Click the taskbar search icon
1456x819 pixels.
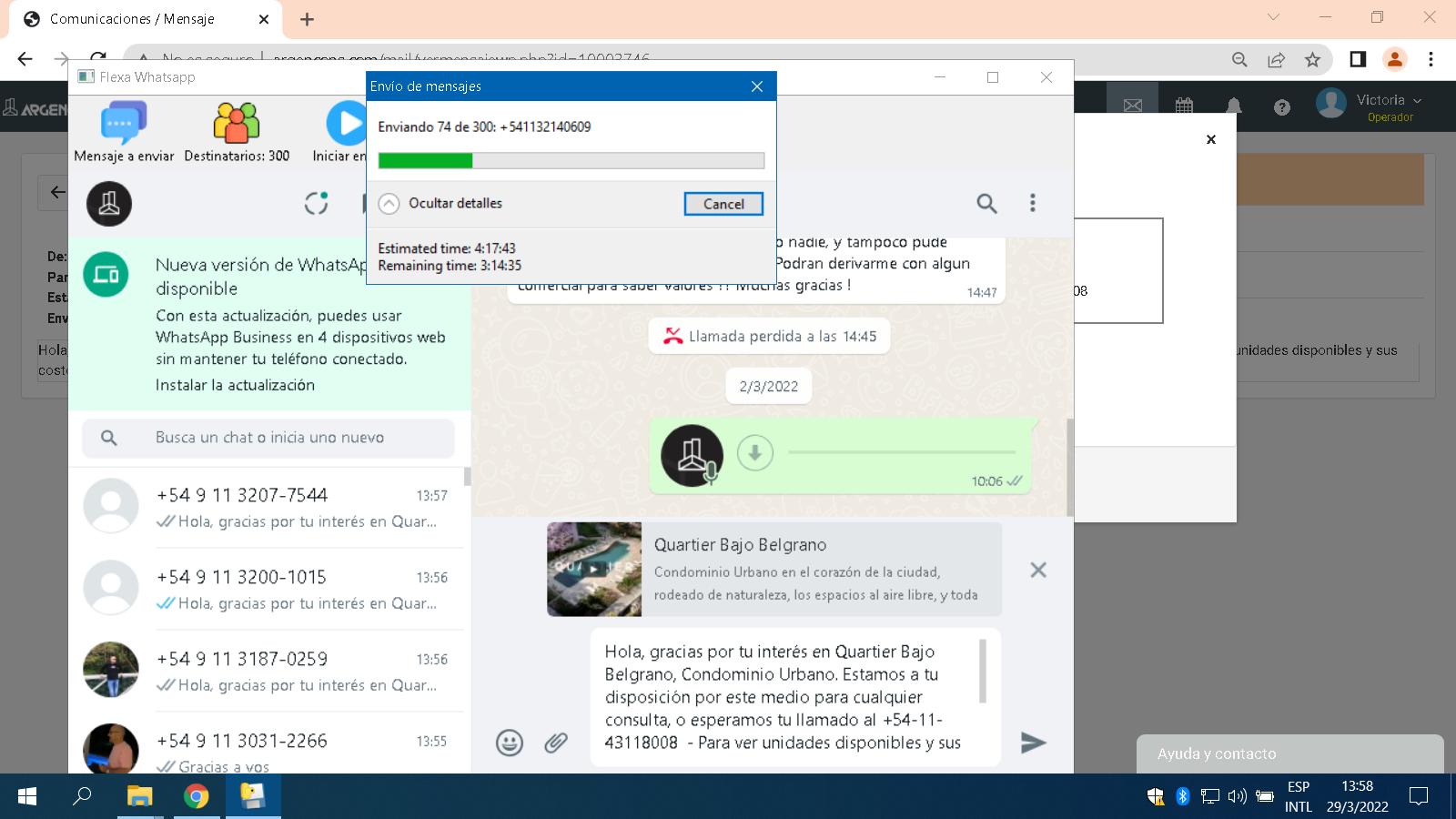pyautogui.click(x=82, y=797)
